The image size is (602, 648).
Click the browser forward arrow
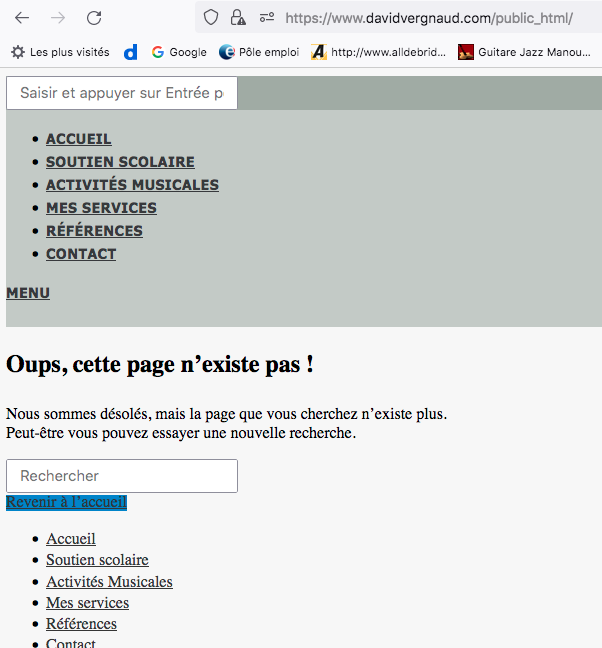click(x=58, y=18)
